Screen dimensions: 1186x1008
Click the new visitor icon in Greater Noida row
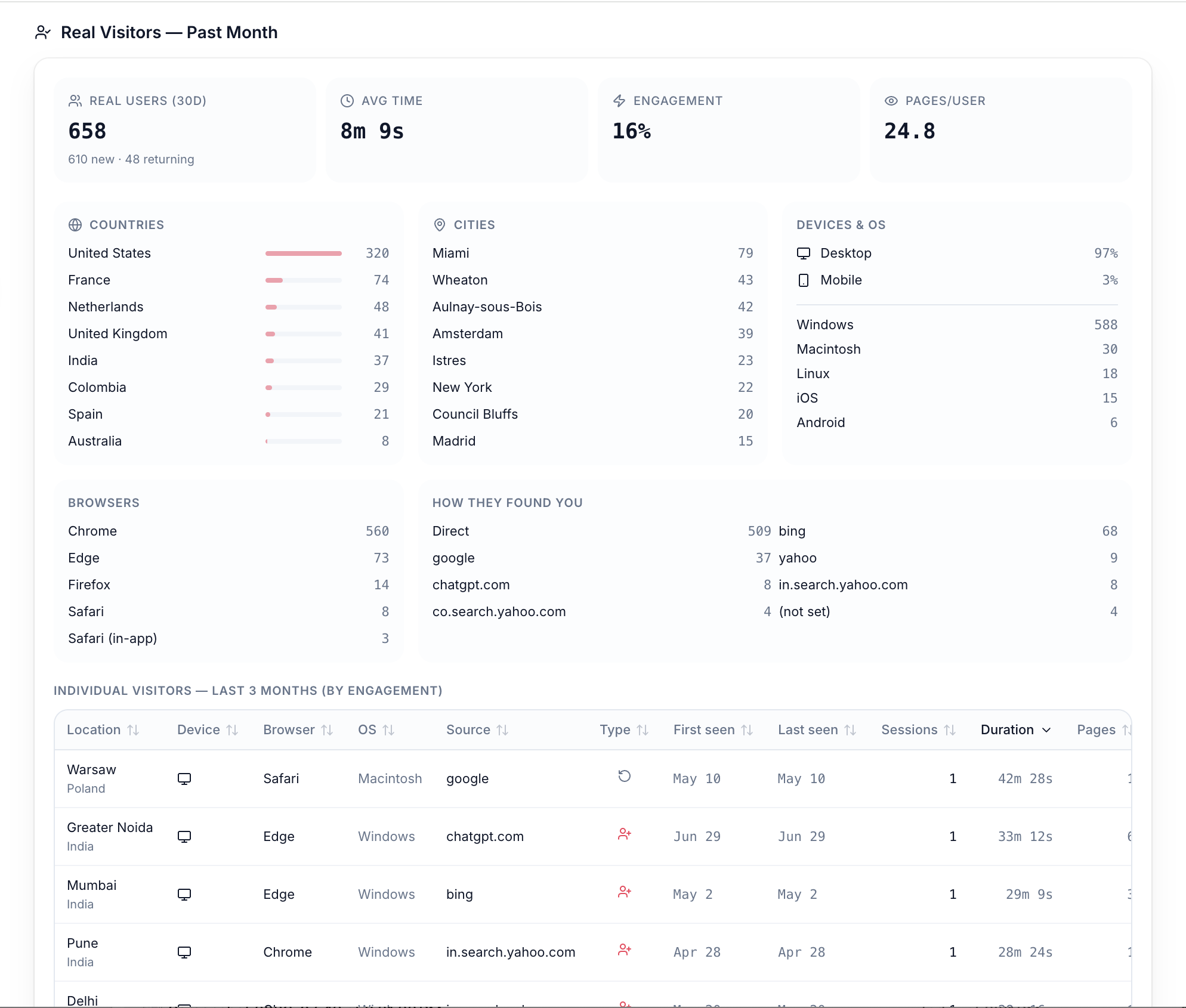[624, 834]
